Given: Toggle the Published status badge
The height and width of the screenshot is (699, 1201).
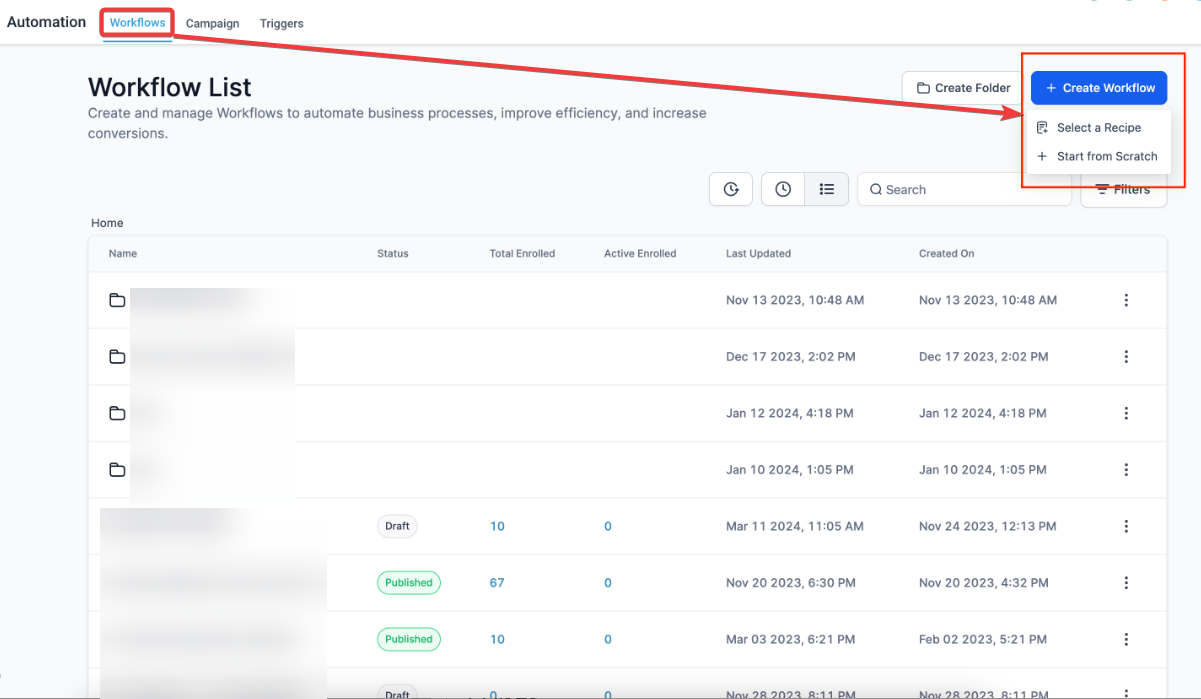Looking at the screenshot, I should click(x=408, y=582).
